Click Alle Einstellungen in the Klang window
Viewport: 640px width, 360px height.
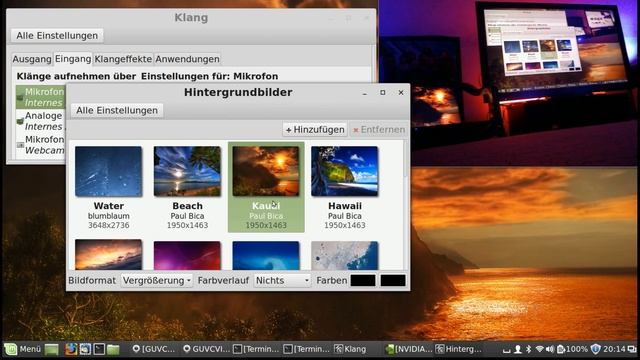[57, 36]
